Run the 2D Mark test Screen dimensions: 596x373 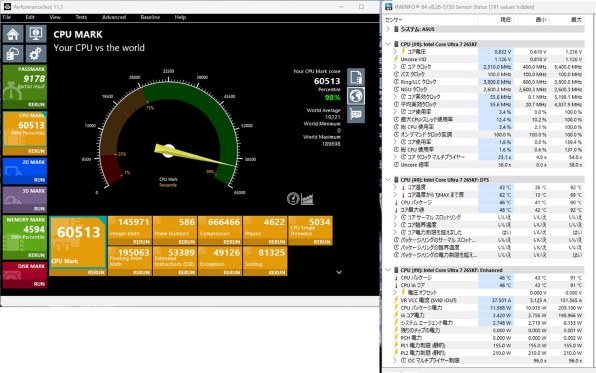(39, 179)
